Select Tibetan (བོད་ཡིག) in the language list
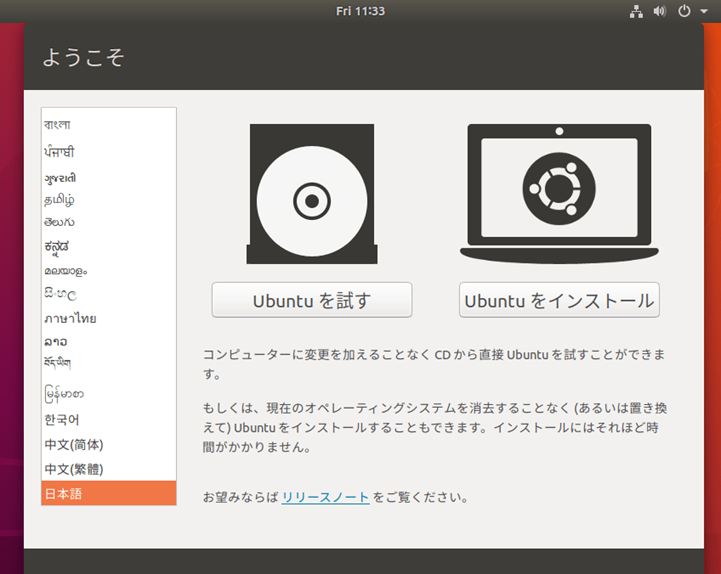The image size is (721, 574). (109, 363)
